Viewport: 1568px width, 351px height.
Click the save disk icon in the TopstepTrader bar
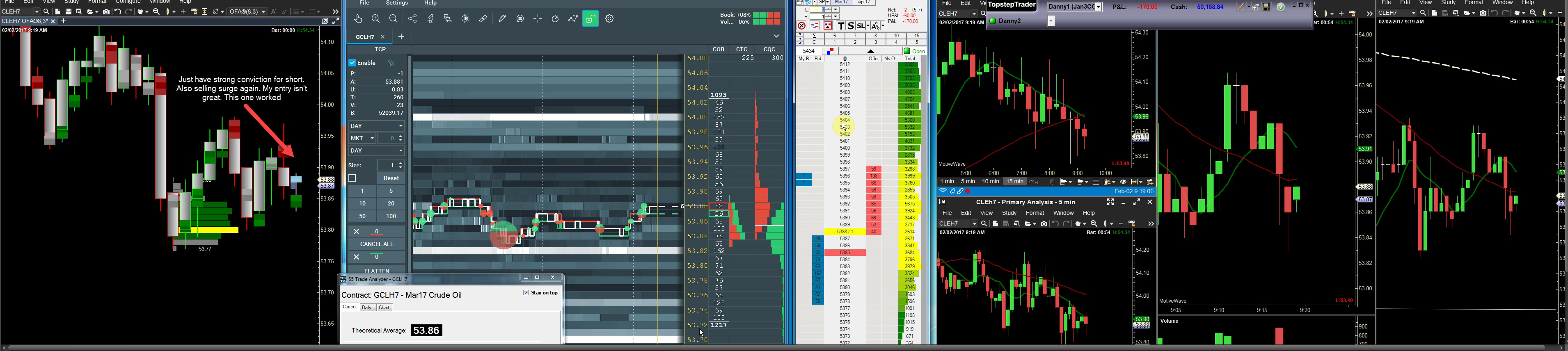1267,7
